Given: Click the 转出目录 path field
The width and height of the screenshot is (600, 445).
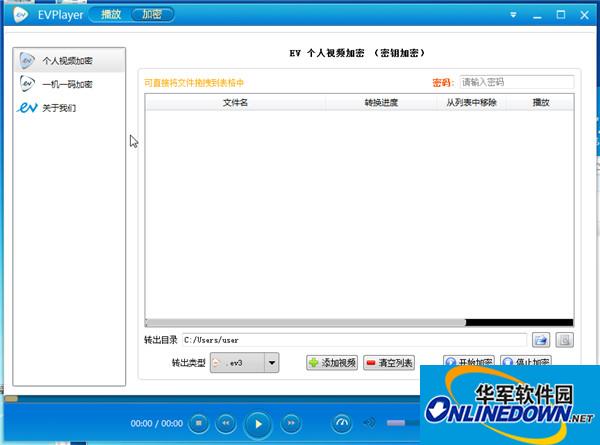Looking at the screenshot, I should 354,340.
